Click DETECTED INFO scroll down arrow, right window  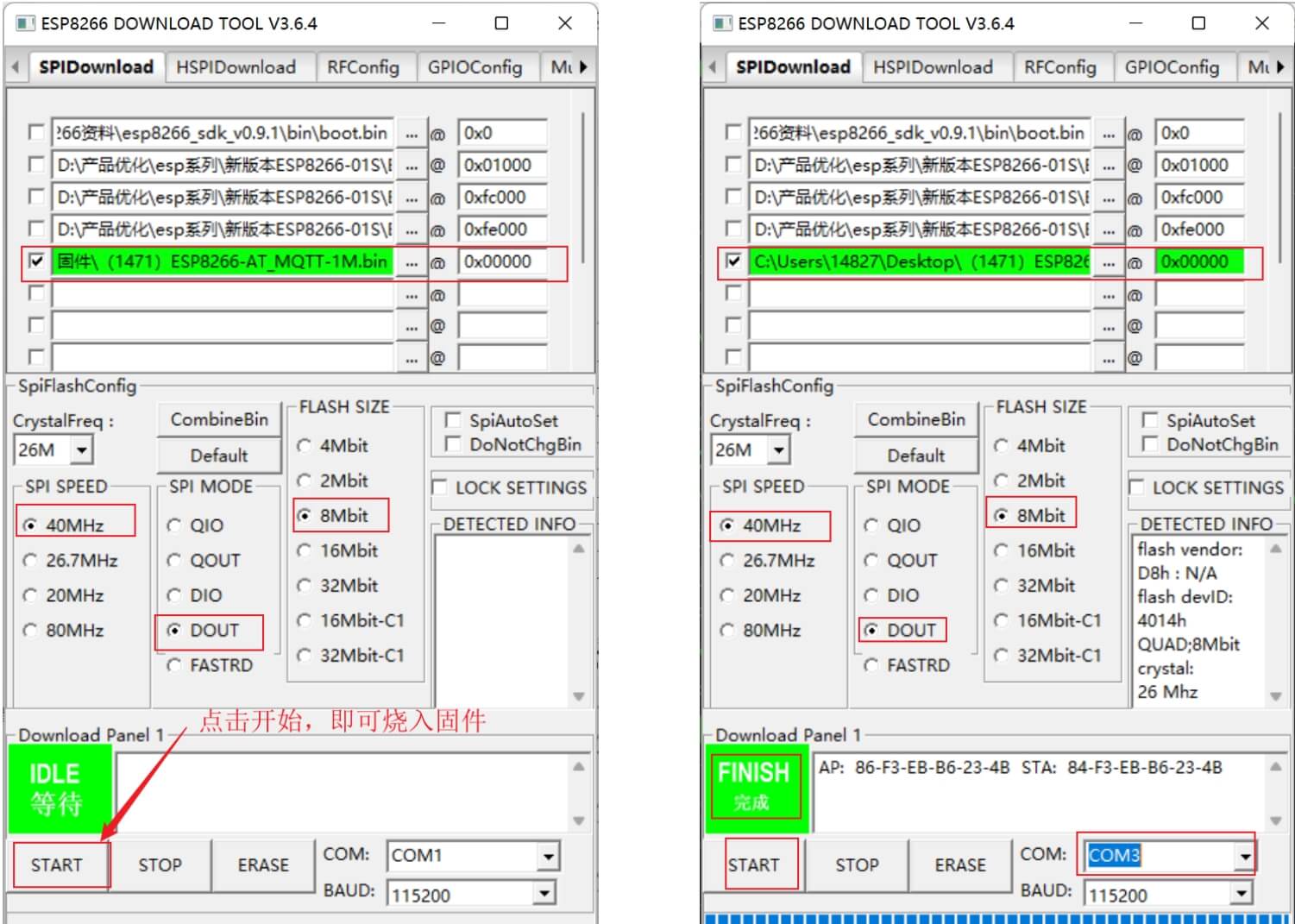tap(1275, 696)
